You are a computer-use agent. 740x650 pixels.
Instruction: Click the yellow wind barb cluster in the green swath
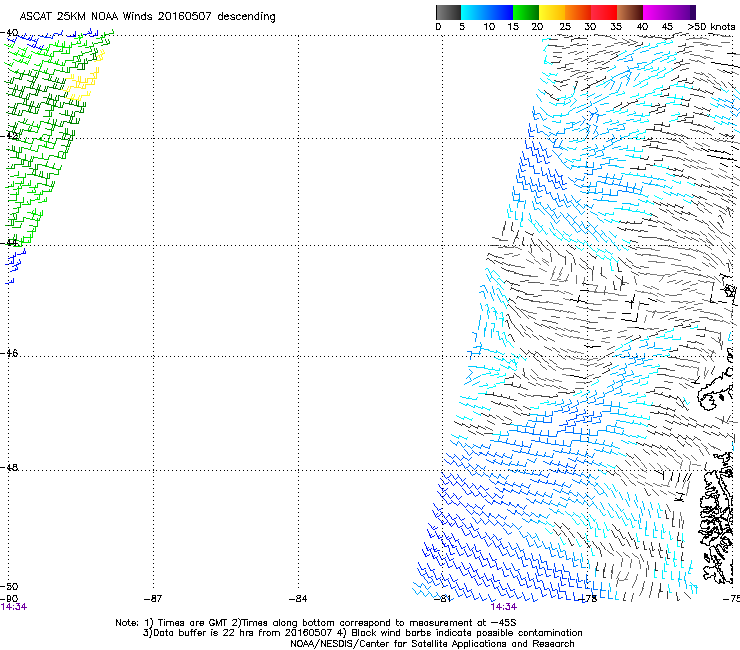pos(84,76)
